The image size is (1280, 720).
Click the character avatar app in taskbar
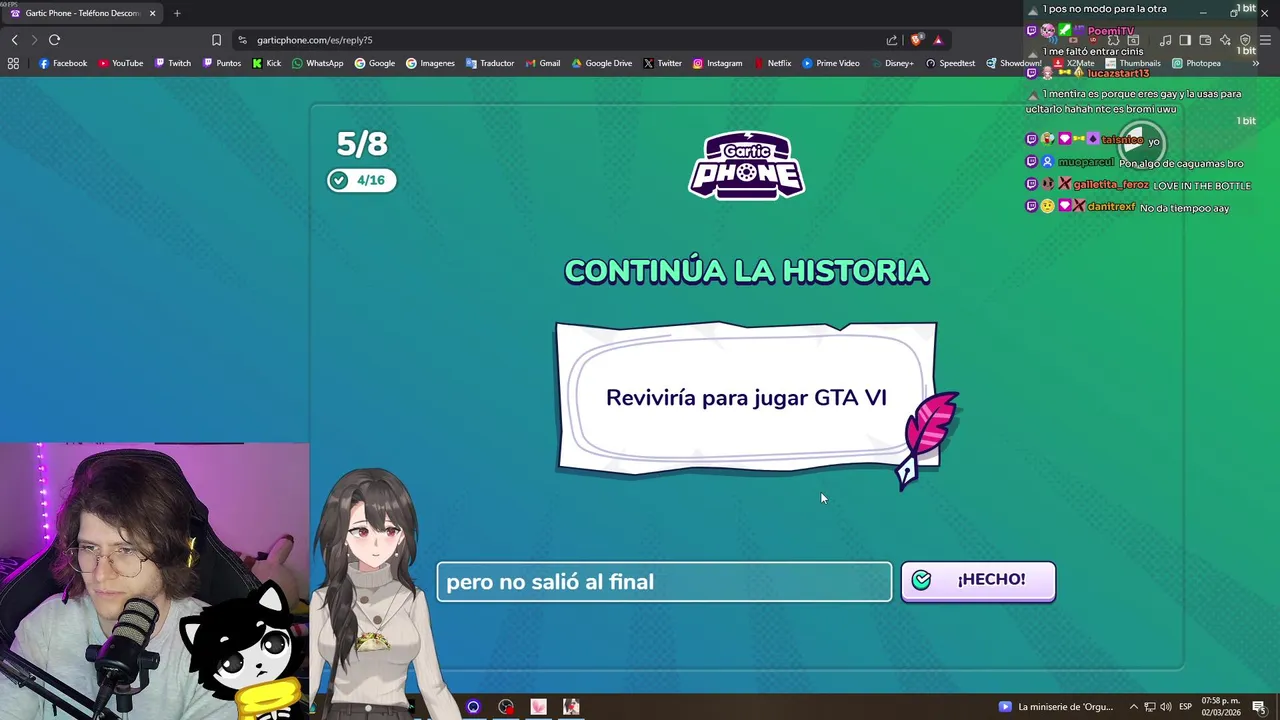(x=571, y=707)
